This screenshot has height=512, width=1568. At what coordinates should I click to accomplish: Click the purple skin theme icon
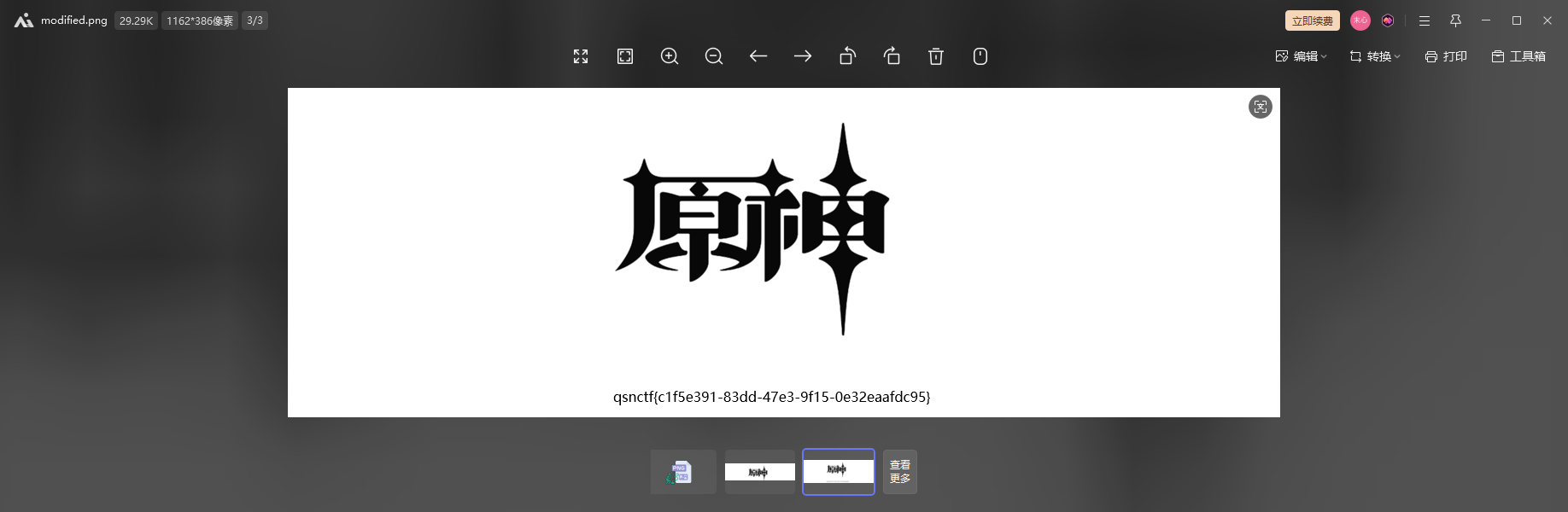point(1388,20)
